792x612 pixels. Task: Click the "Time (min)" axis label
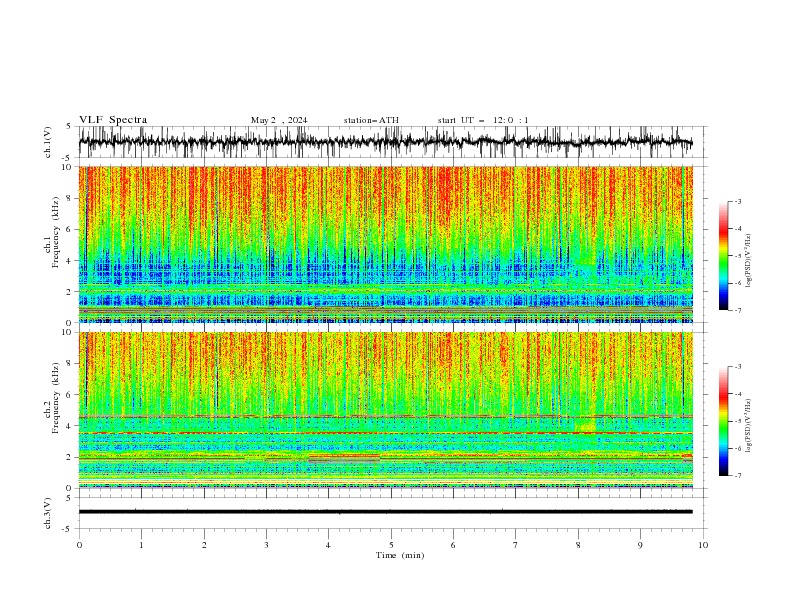click(400, 555)
